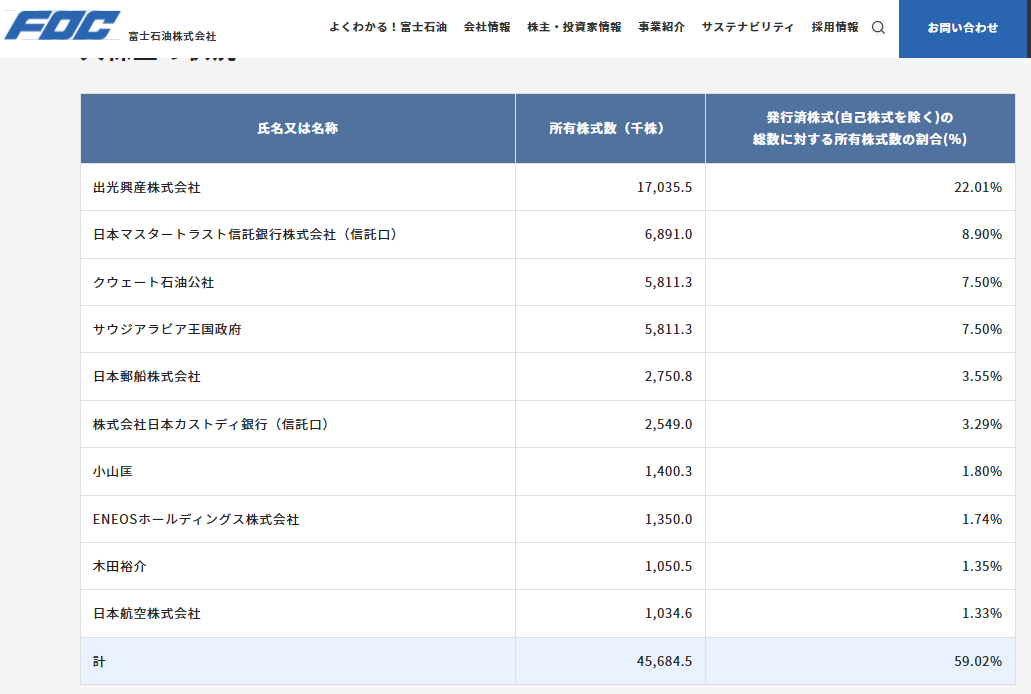Click the サウジアラビア王国政府 ratio 7.50%
Screen dimensions: 1031x694
982,329
